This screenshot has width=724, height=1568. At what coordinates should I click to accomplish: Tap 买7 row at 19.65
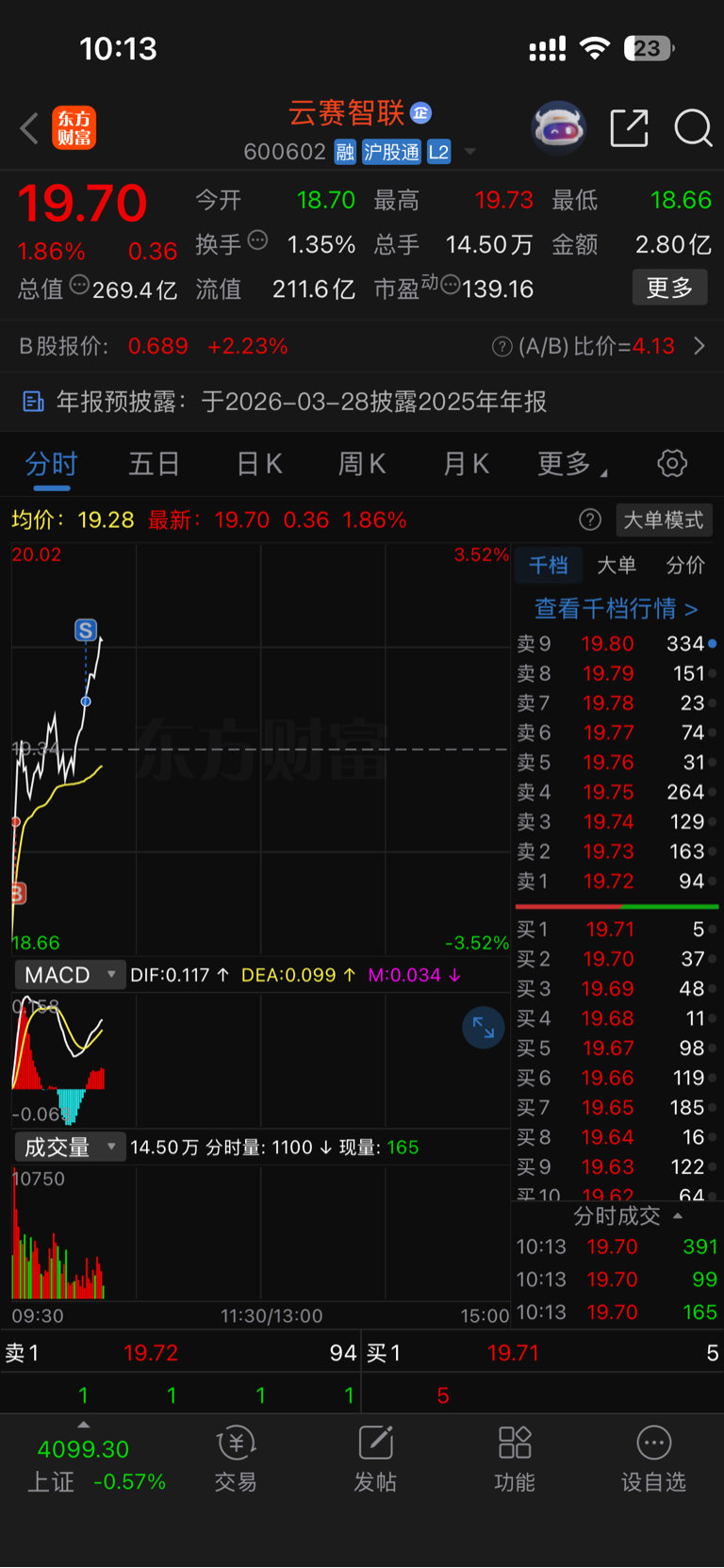[617, 1107]
